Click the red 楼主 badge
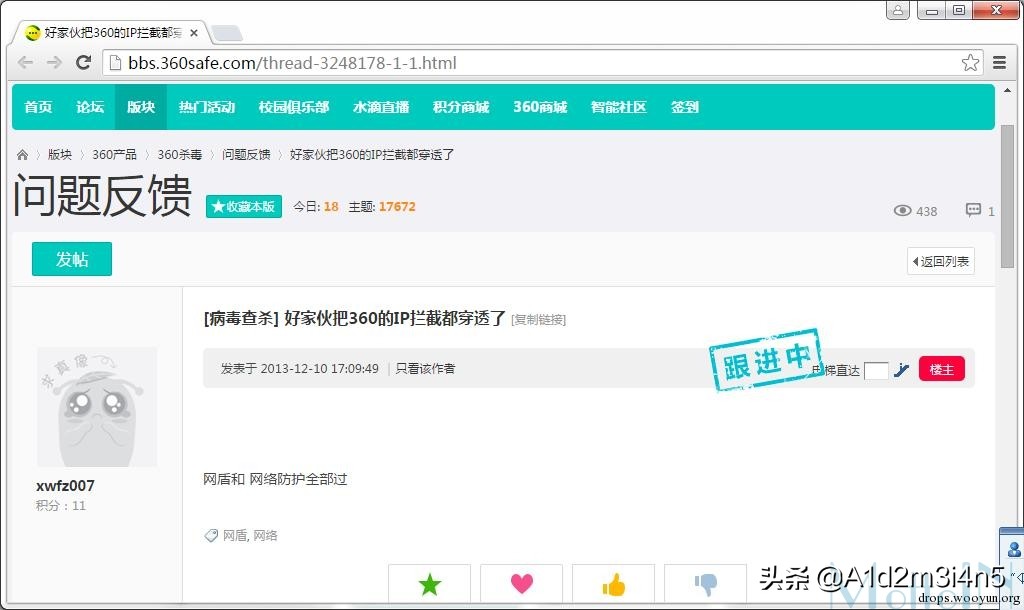The width and height of the screenshot is (1024, 610). 941,369
